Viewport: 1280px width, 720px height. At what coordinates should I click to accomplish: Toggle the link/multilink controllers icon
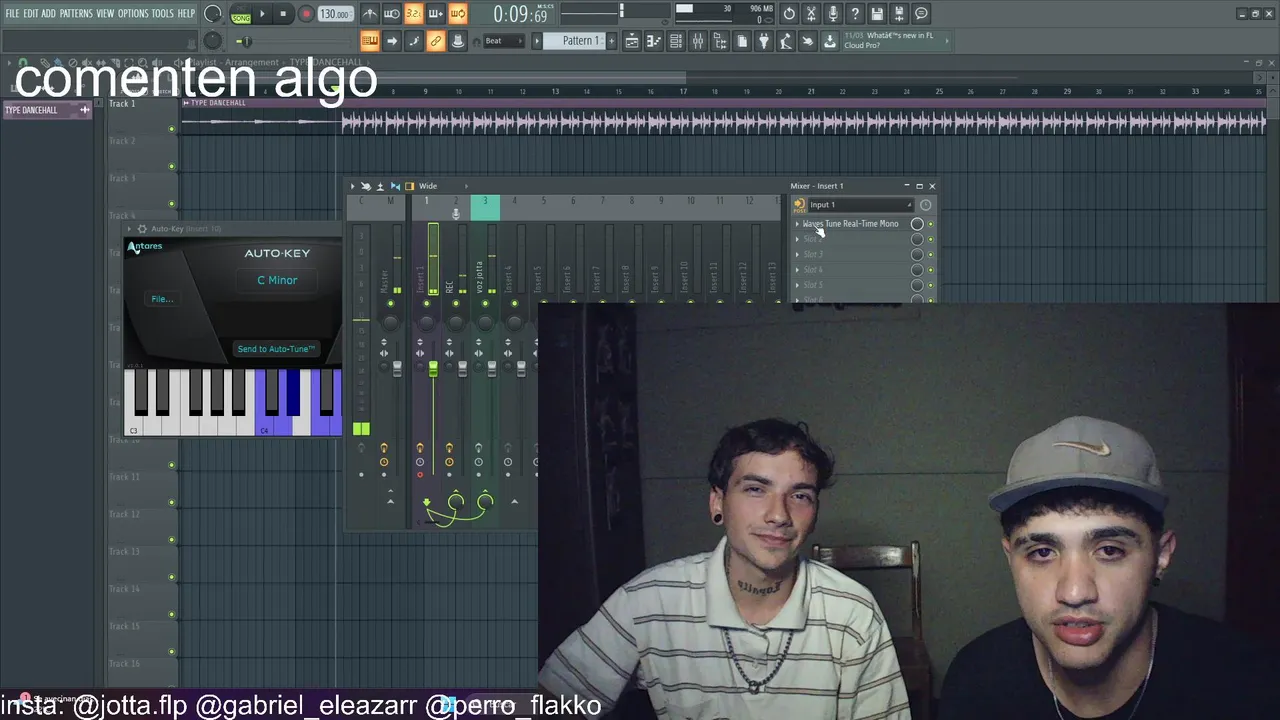tap(436, 41)
